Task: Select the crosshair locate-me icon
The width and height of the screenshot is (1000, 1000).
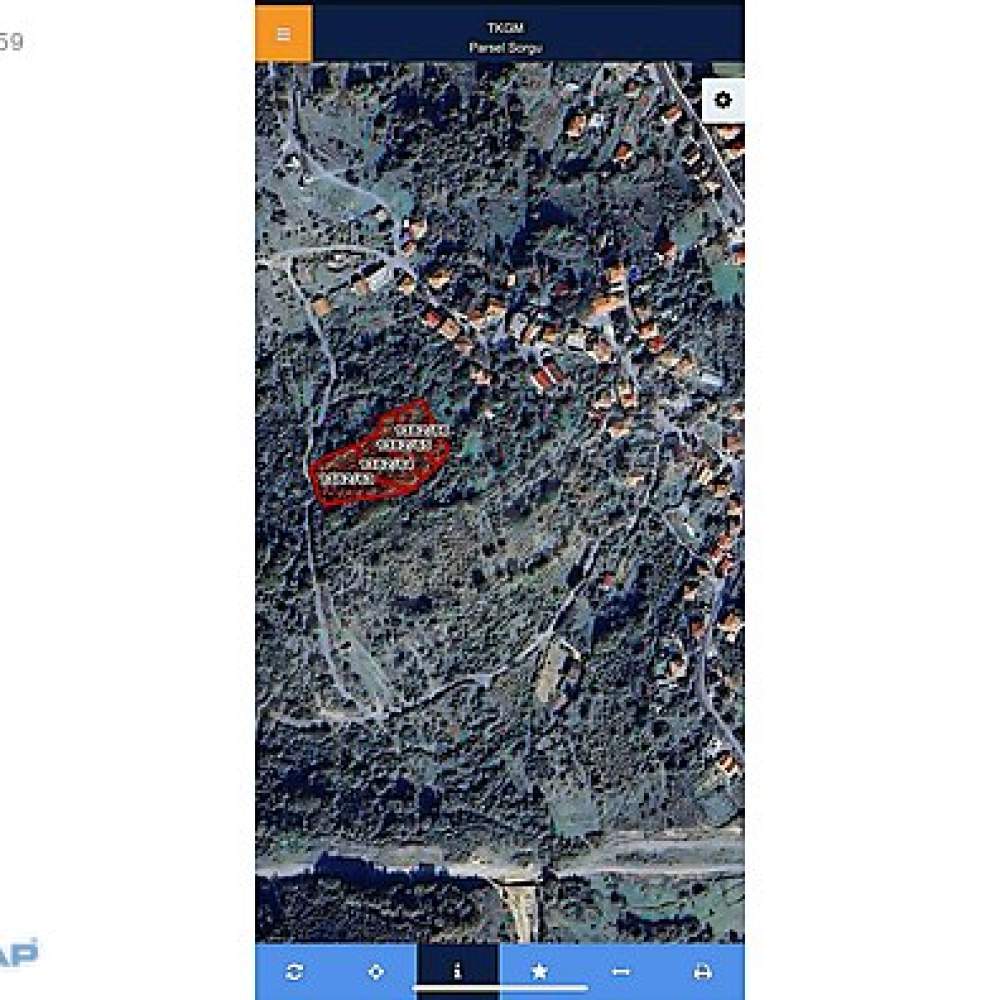Action: pos(376,971)
